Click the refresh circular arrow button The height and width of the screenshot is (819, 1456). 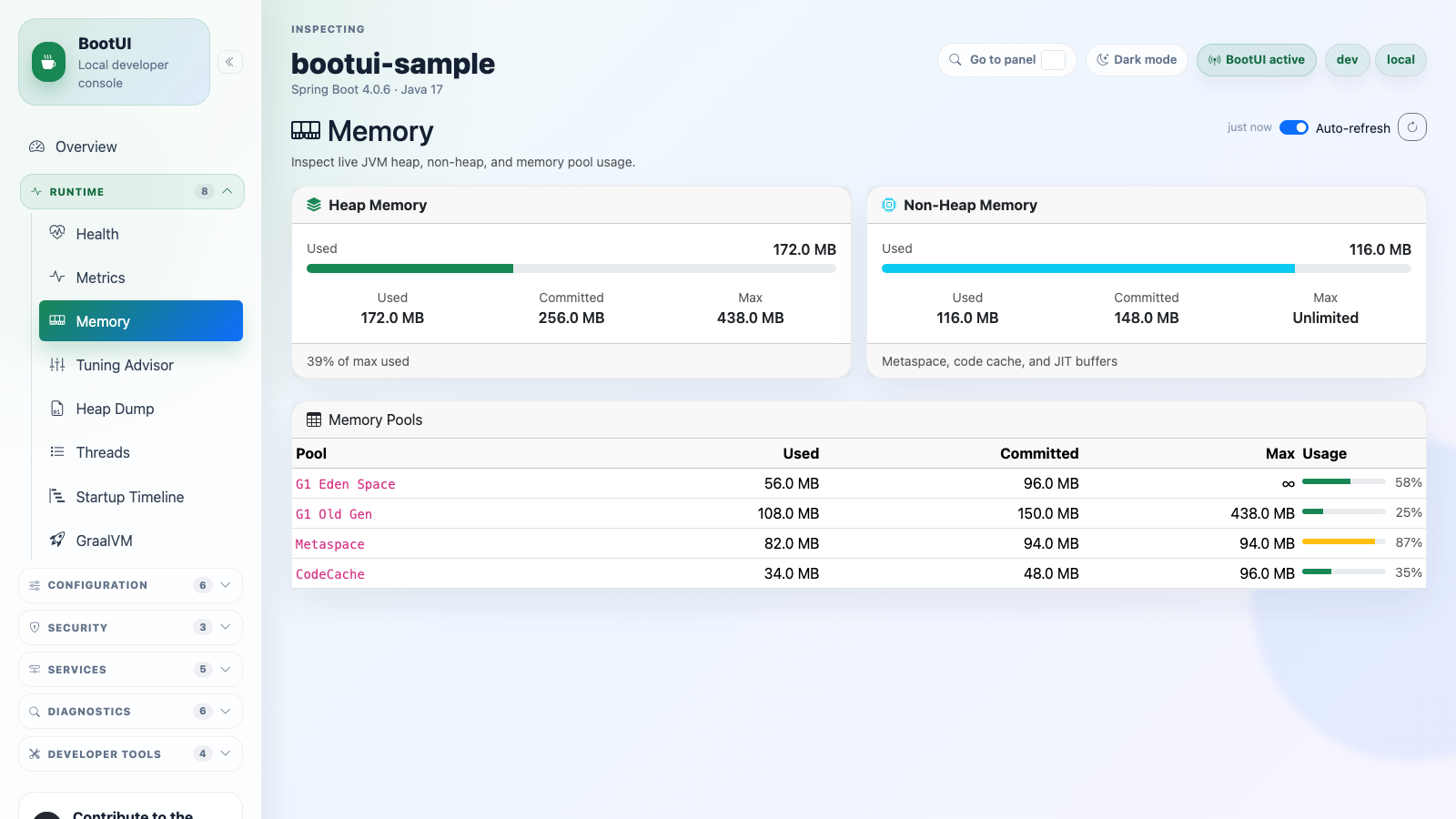(1412, 127)
